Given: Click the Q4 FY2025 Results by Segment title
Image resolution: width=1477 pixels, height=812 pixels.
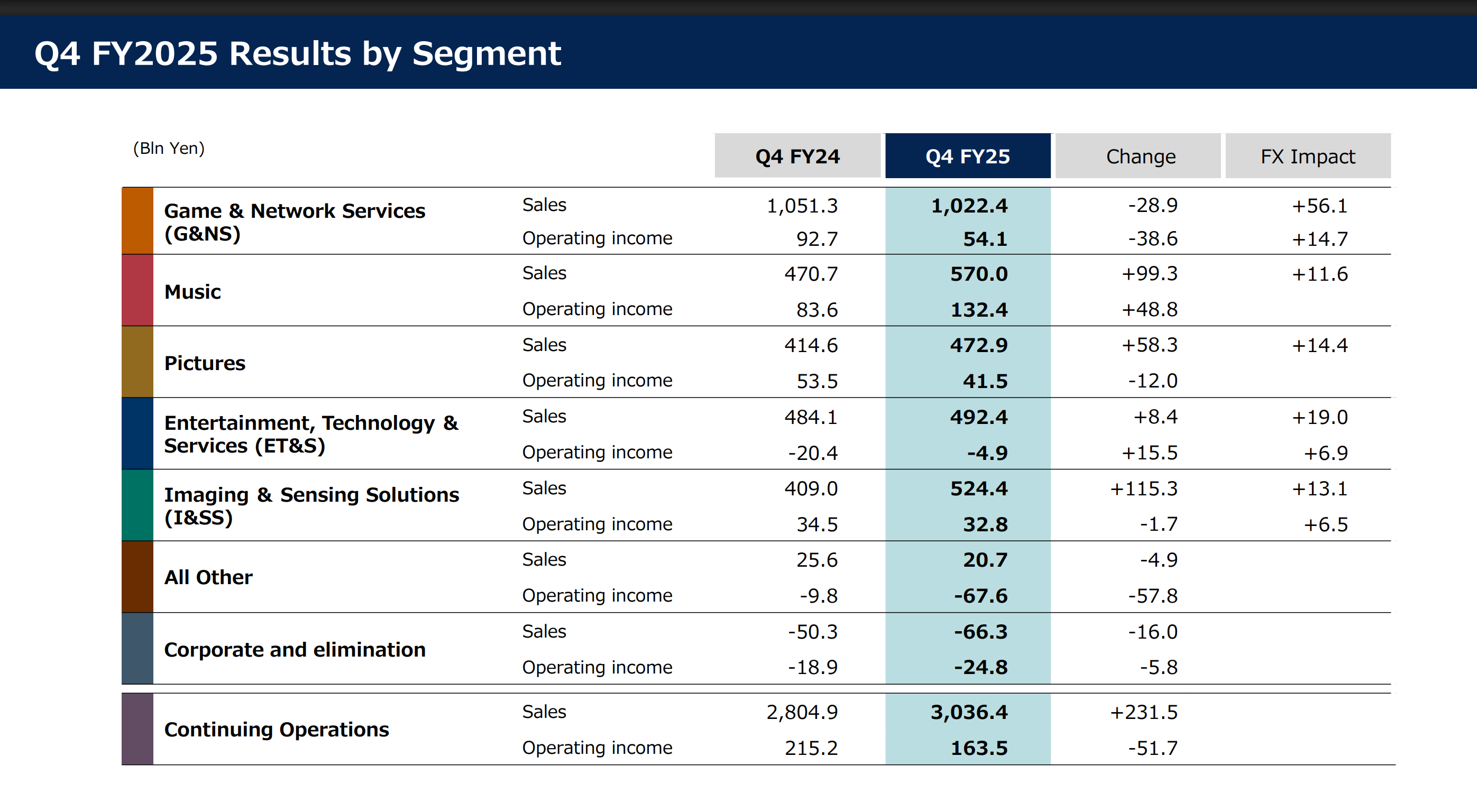Looking at the screenshot, I should point(298,54).
